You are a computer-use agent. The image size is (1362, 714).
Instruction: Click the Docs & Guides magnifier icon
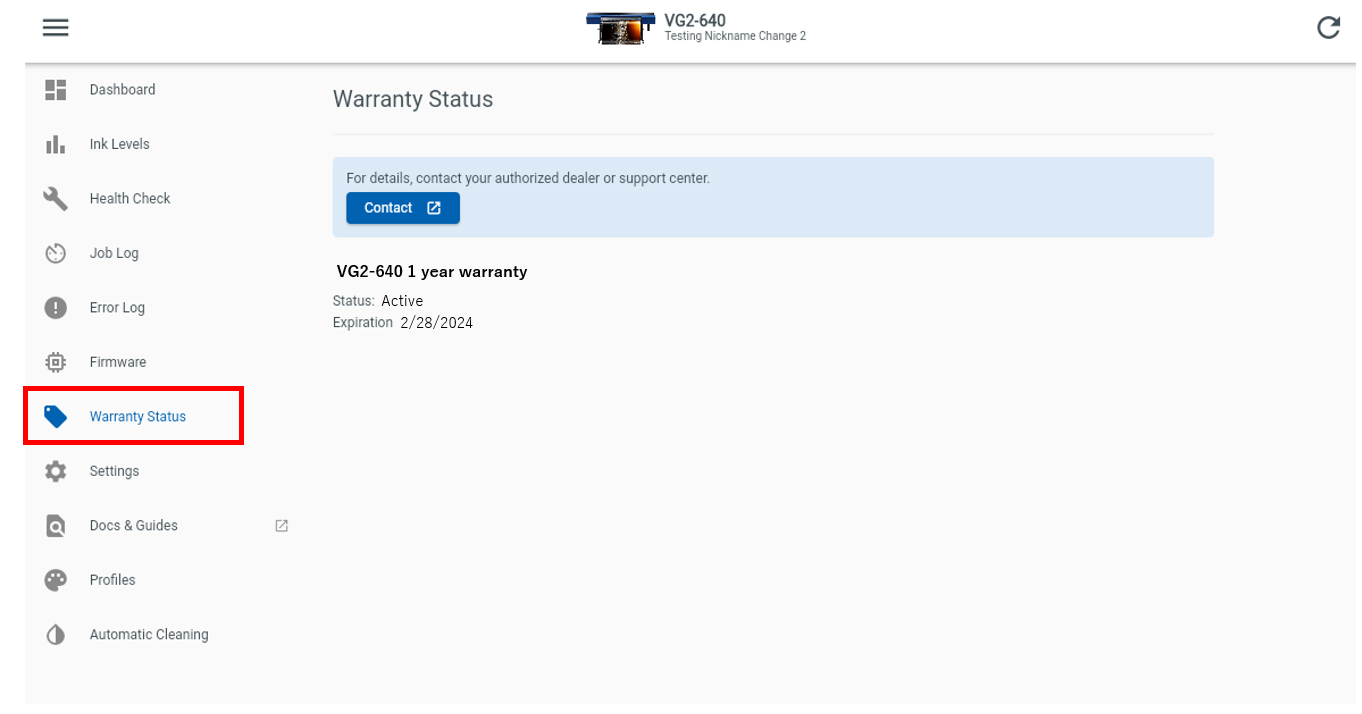coord(55,525)
